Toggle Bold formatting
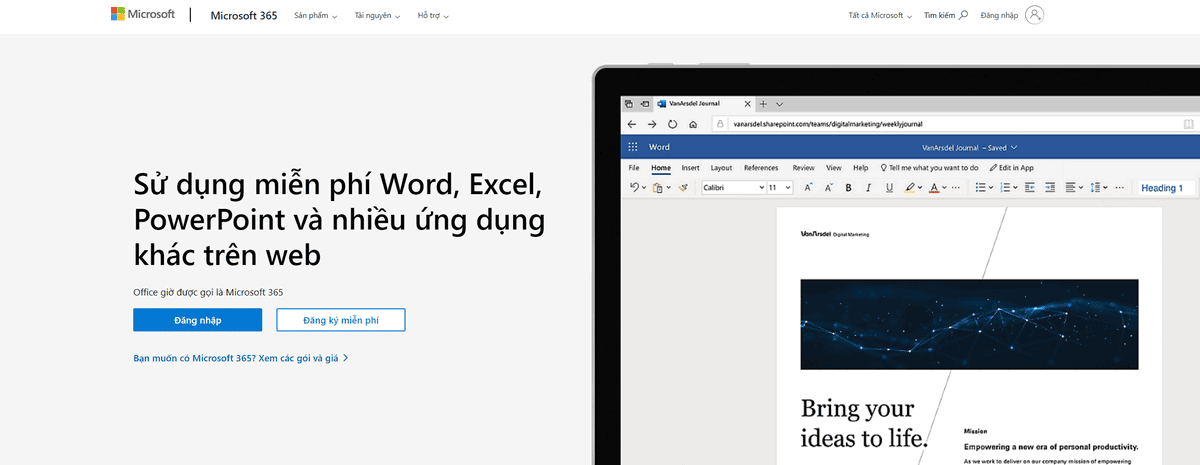This screenshot has height=465, width=1200. click(848, 187)
